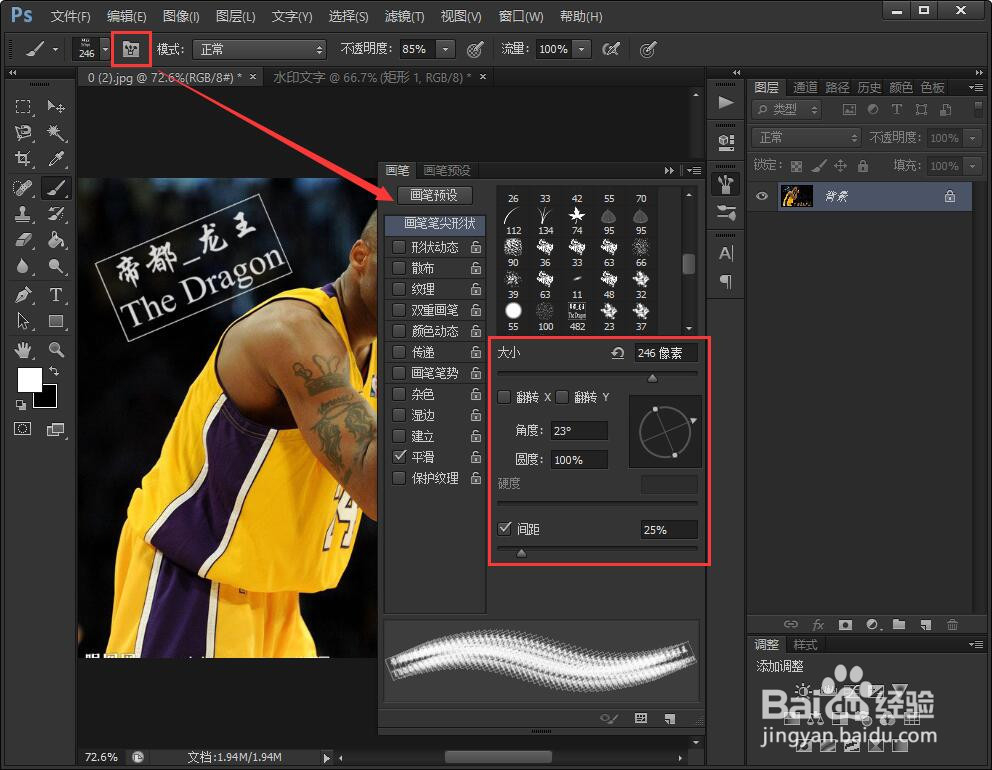Enable the 颜色动态 checkbox
The height and width of the screenshot is (770, 992).
coord(399,331)
